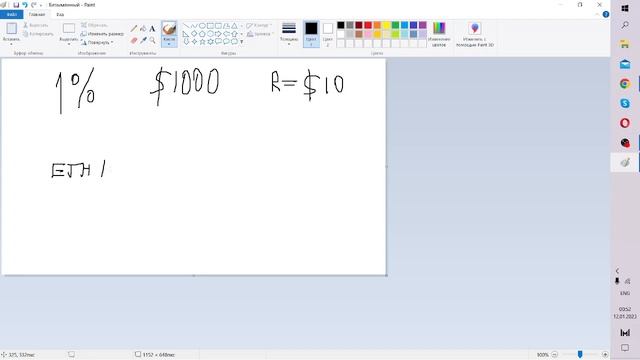
Task: Switch to the View (Вид) tab
Action: pyautogui.click(x=60, y=14)
